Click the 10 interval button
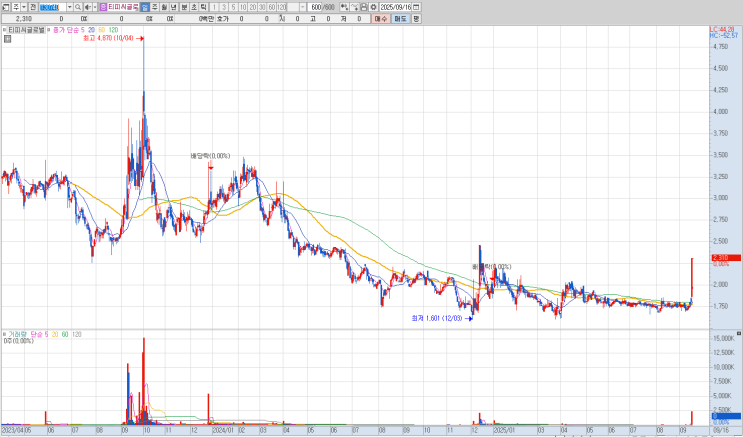 click(243, 7)
